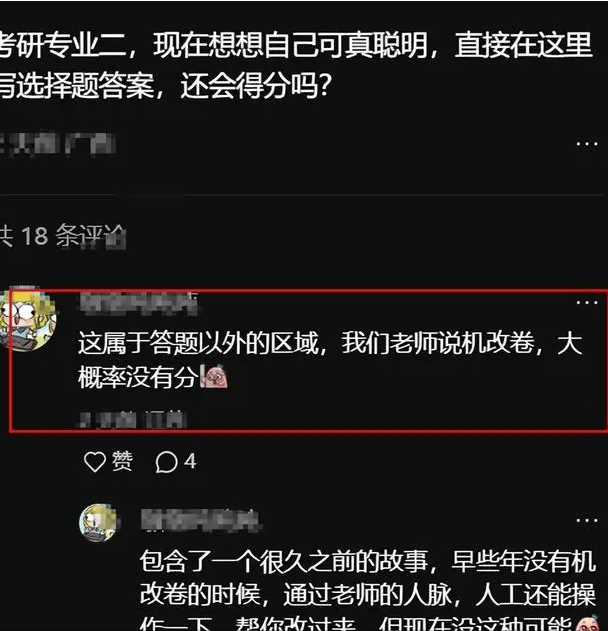Open the blurred username on the first comment

138,303
